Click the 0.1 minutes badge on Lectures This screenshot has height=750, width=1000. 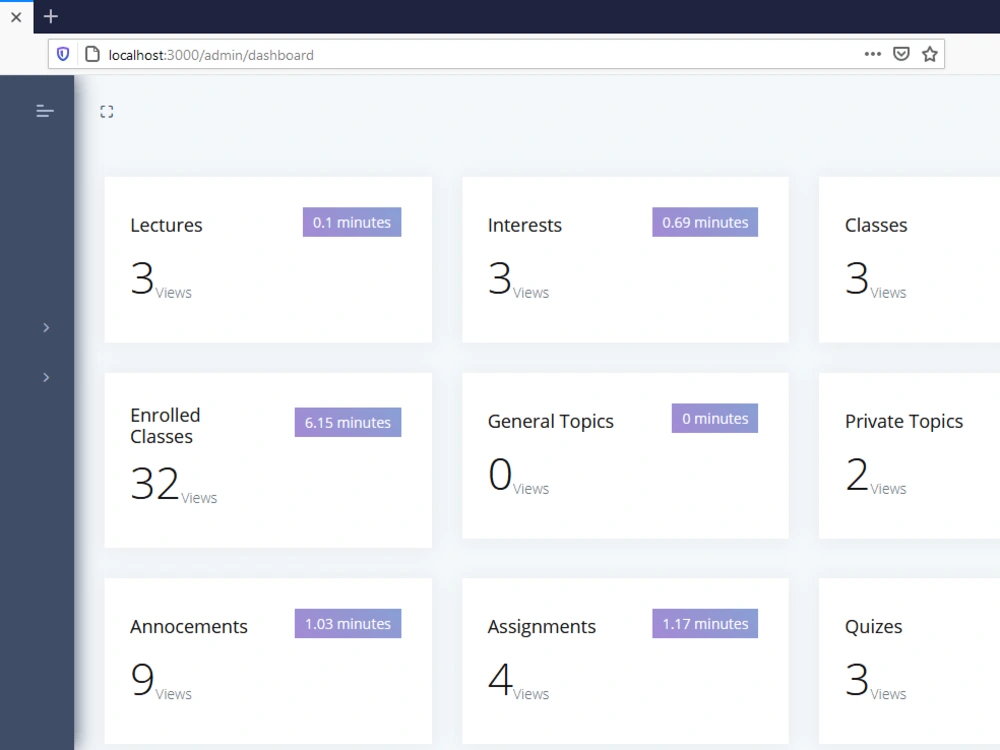(351, 222)
